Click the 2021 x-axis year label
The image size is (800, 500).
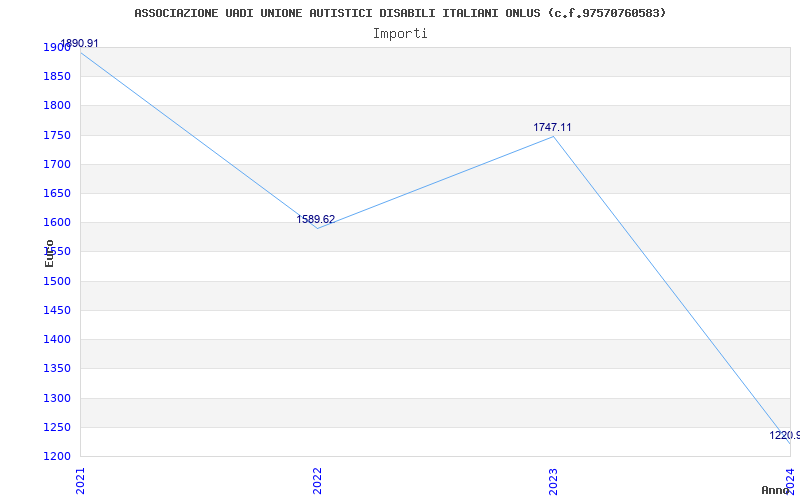coord(81,481)
